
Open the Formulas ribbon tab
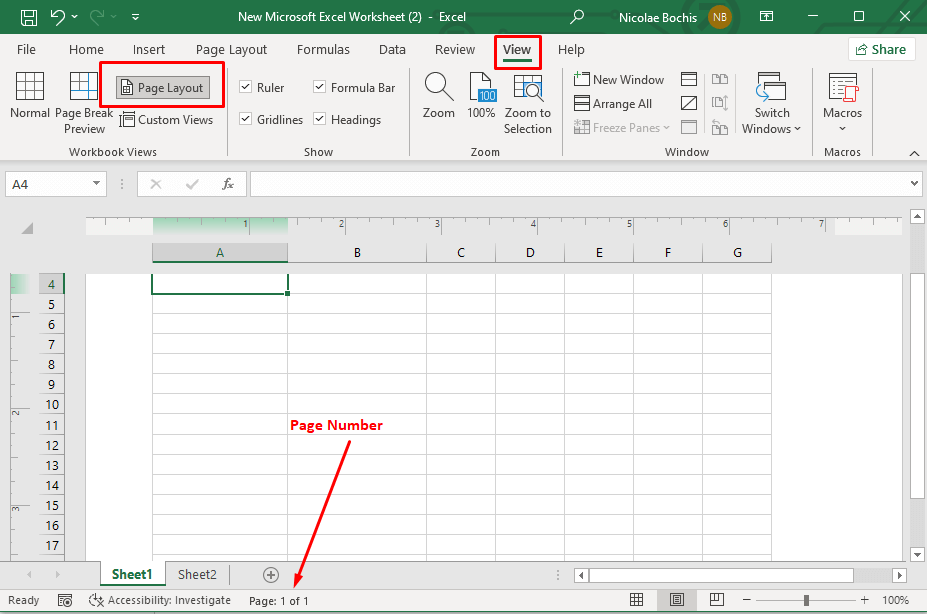pos(323,50)
